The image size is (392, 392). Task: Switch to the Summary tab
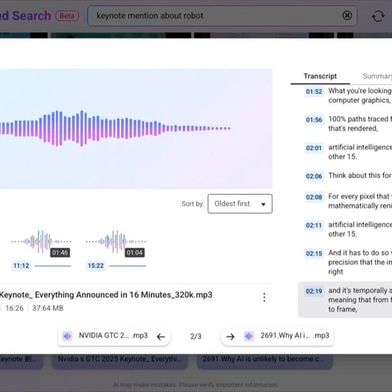(377, 76)
